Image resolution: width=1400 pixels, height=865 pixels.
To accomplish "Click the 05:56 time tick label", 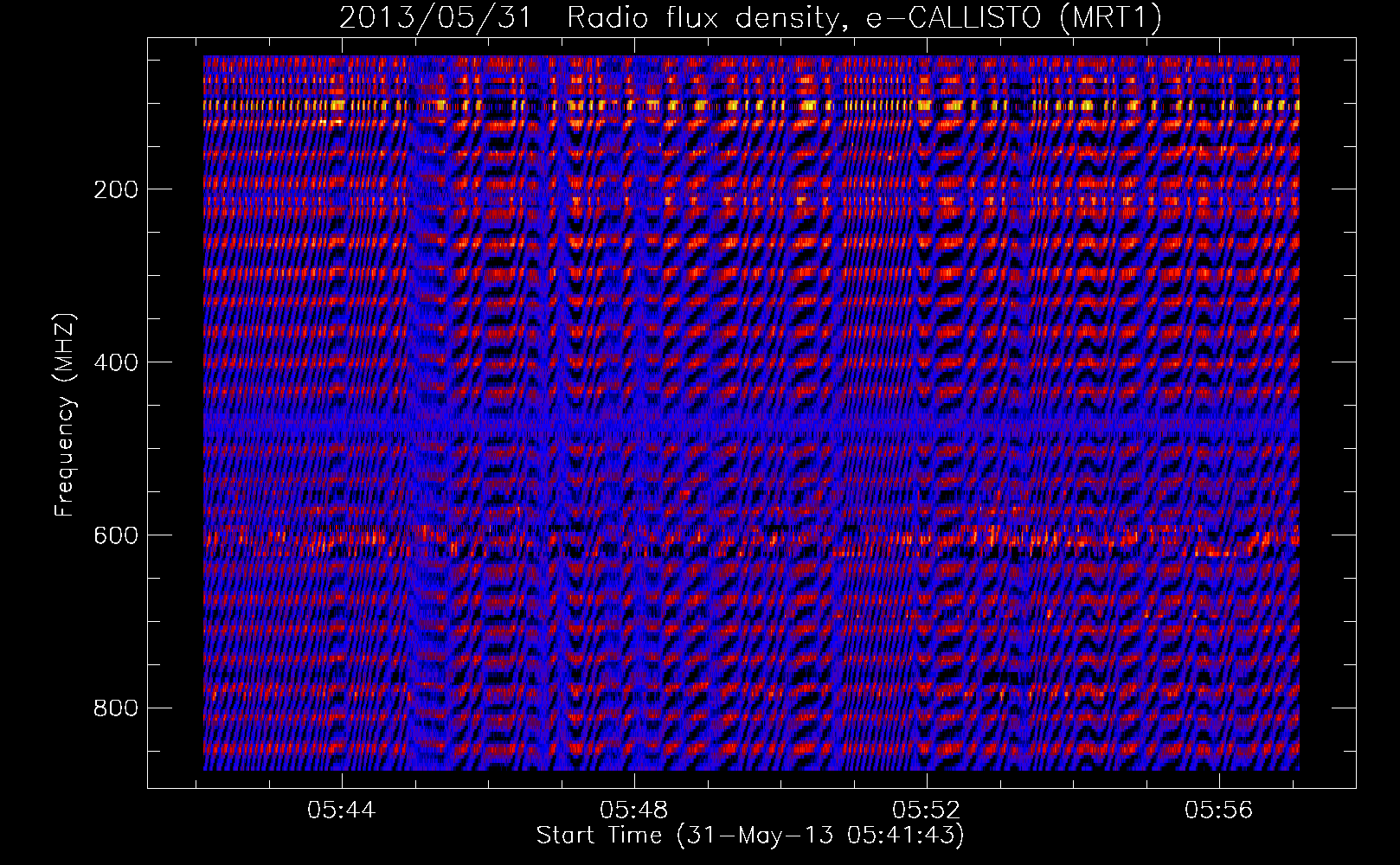I will pos(1219,811).
